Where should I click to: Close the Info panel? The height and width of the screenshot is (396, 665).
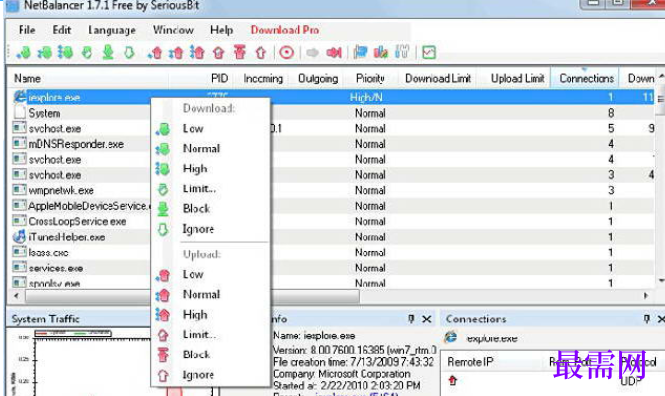(427, 319)
